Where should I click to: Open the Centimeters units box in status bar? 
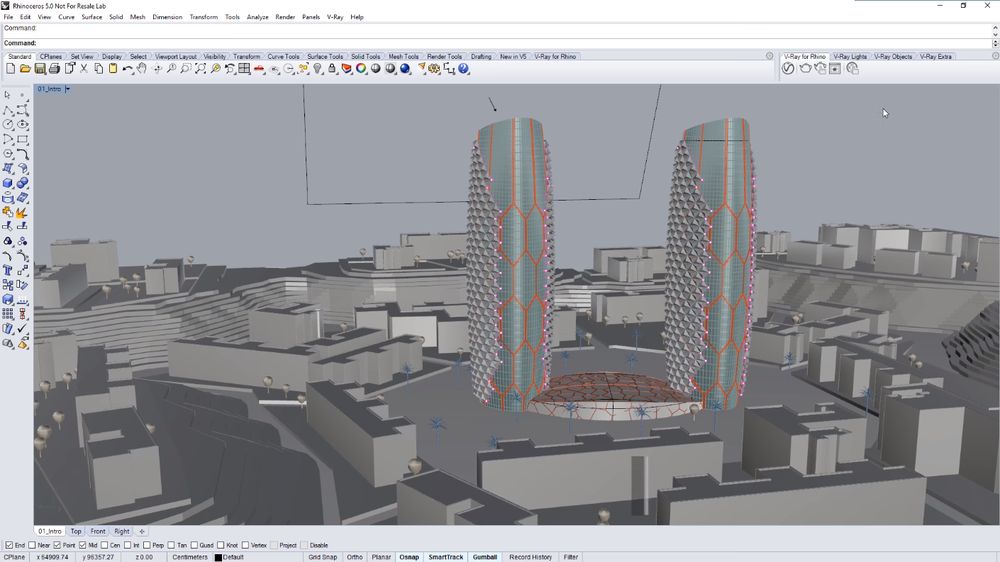[x=190, y=557]
